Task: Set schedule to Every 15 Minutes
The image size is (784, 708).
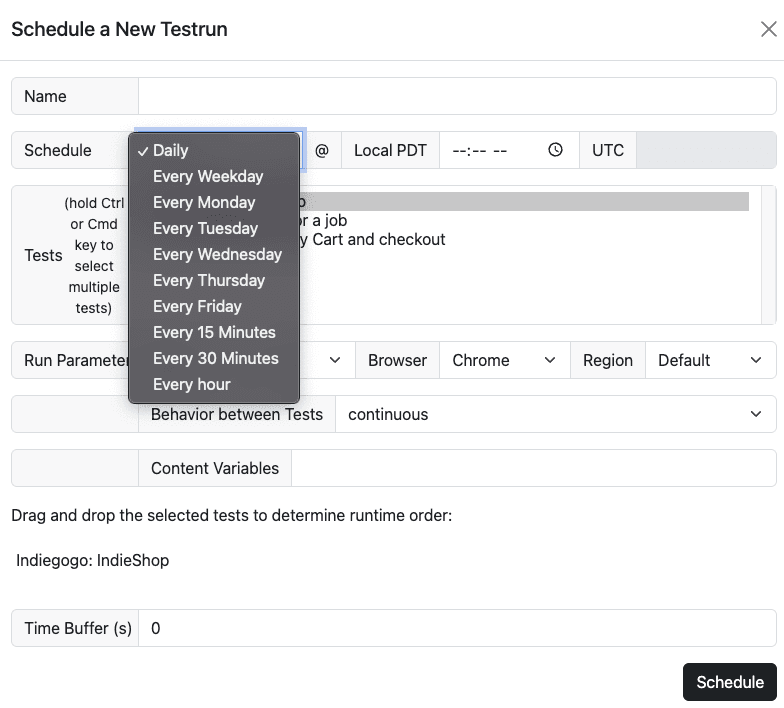Action: [214, 332]
